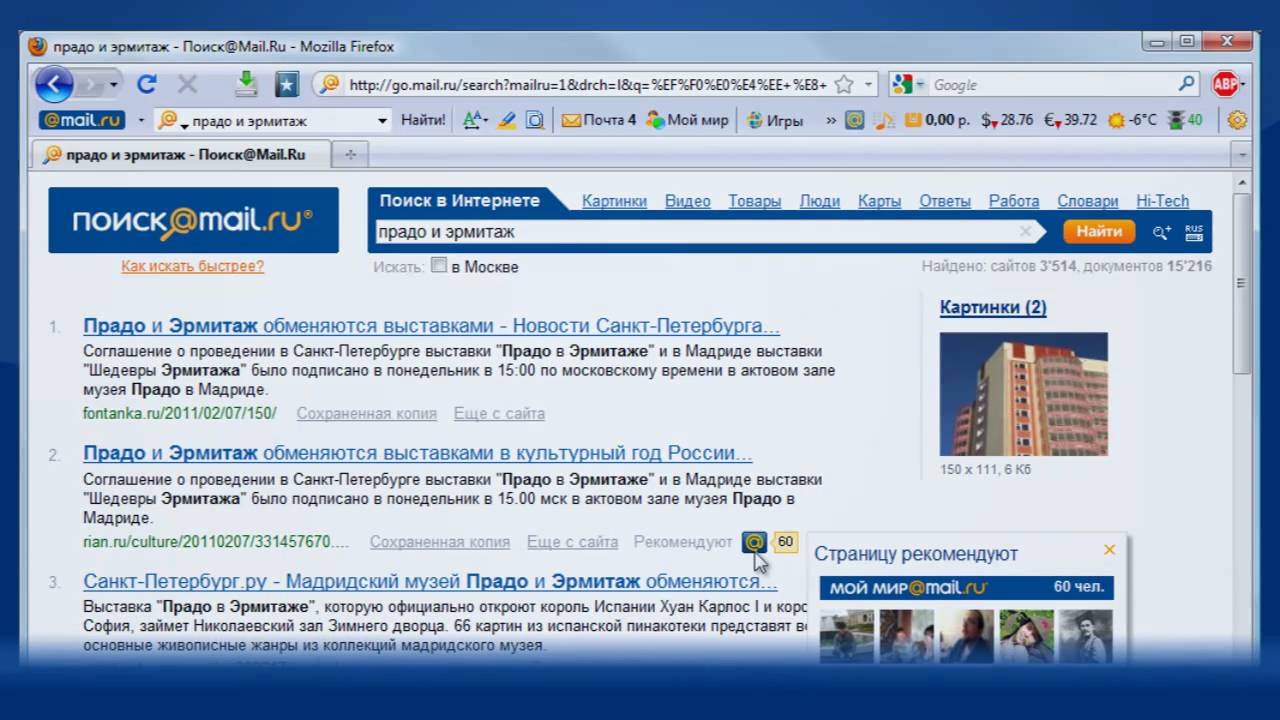Click the @mail.ru logo on the toolbar

click(x=82, y=120)
